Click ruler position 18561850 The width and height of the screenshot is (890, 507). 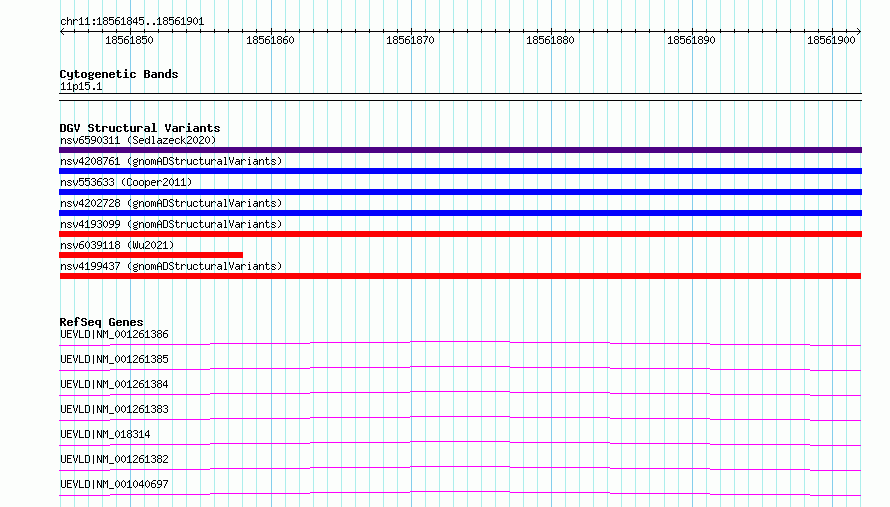[x=129, y=40]
